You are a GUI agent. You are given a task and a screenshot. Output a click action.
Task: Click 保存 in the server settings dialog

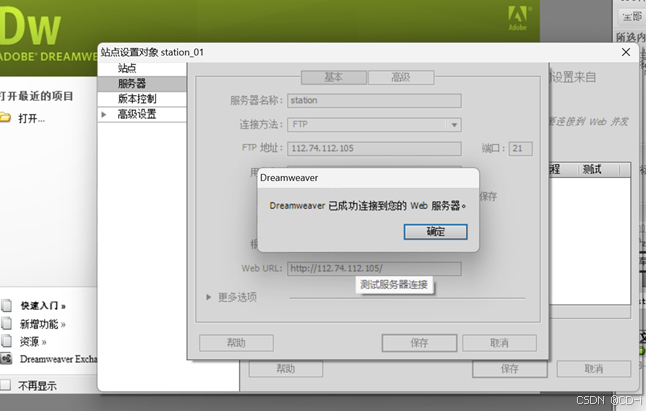click(x=419, y=343)
